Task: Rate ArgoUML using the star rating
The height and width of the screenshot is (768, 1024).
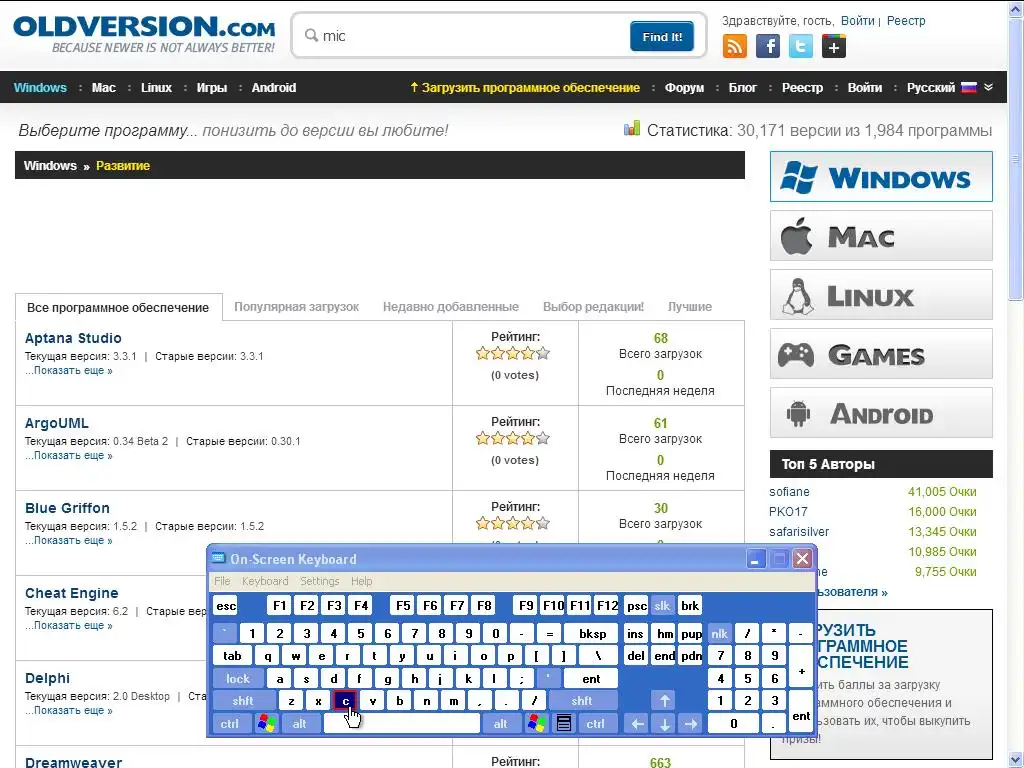Action: pos(513,439)
